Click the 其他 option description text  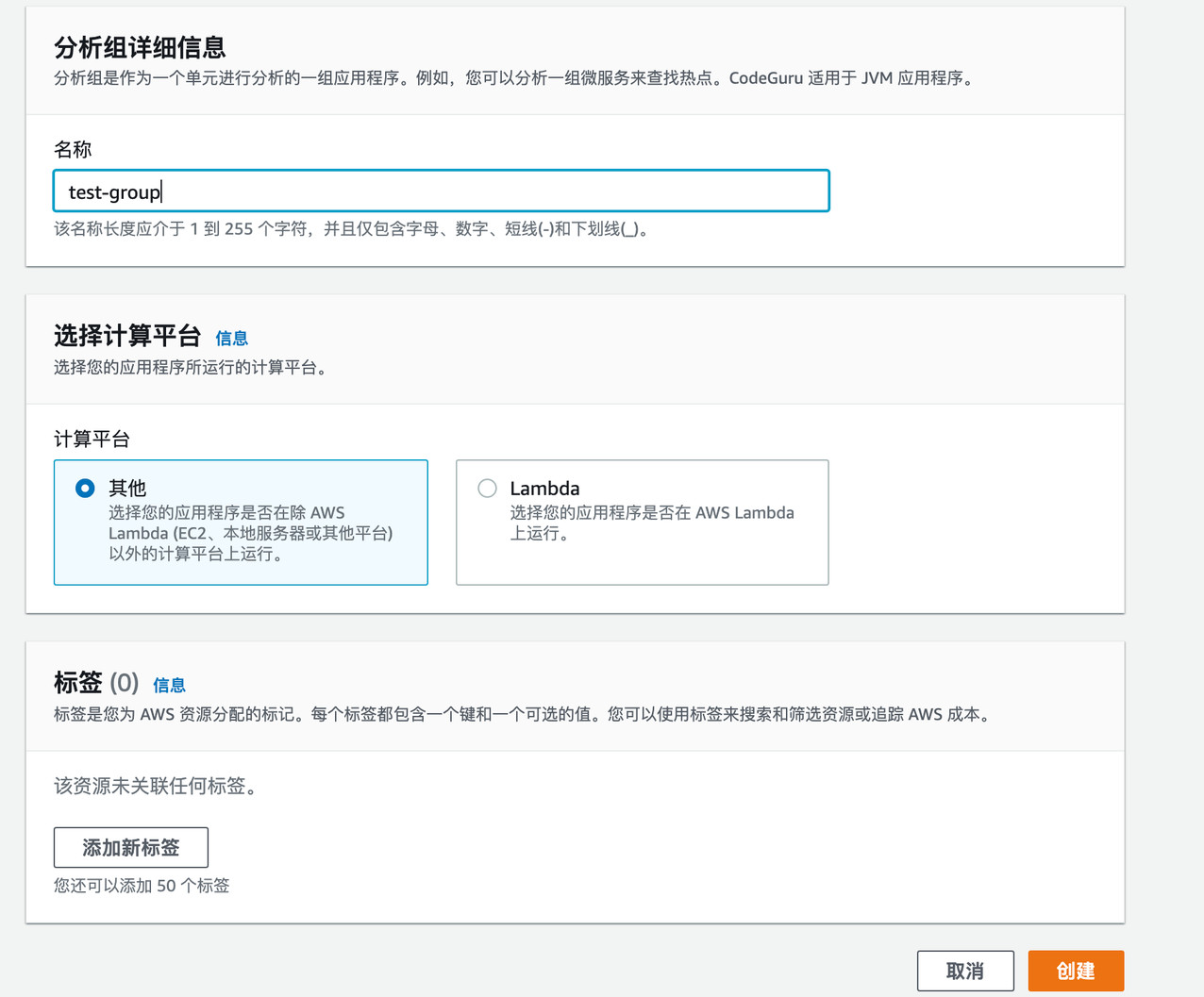coord(251,534)
